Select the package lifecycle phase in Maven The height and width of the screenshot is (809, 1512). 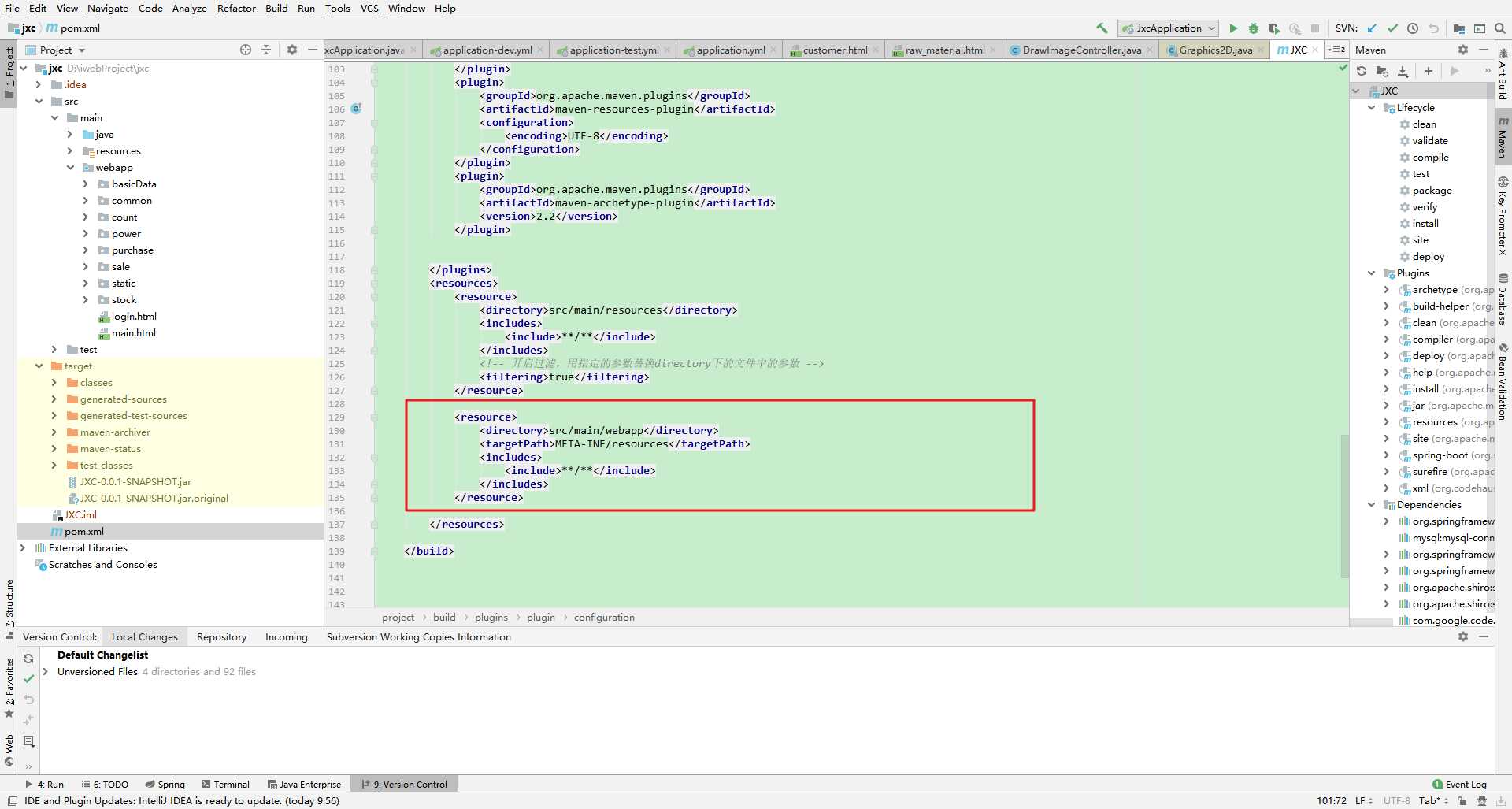tap(1432, 190)
